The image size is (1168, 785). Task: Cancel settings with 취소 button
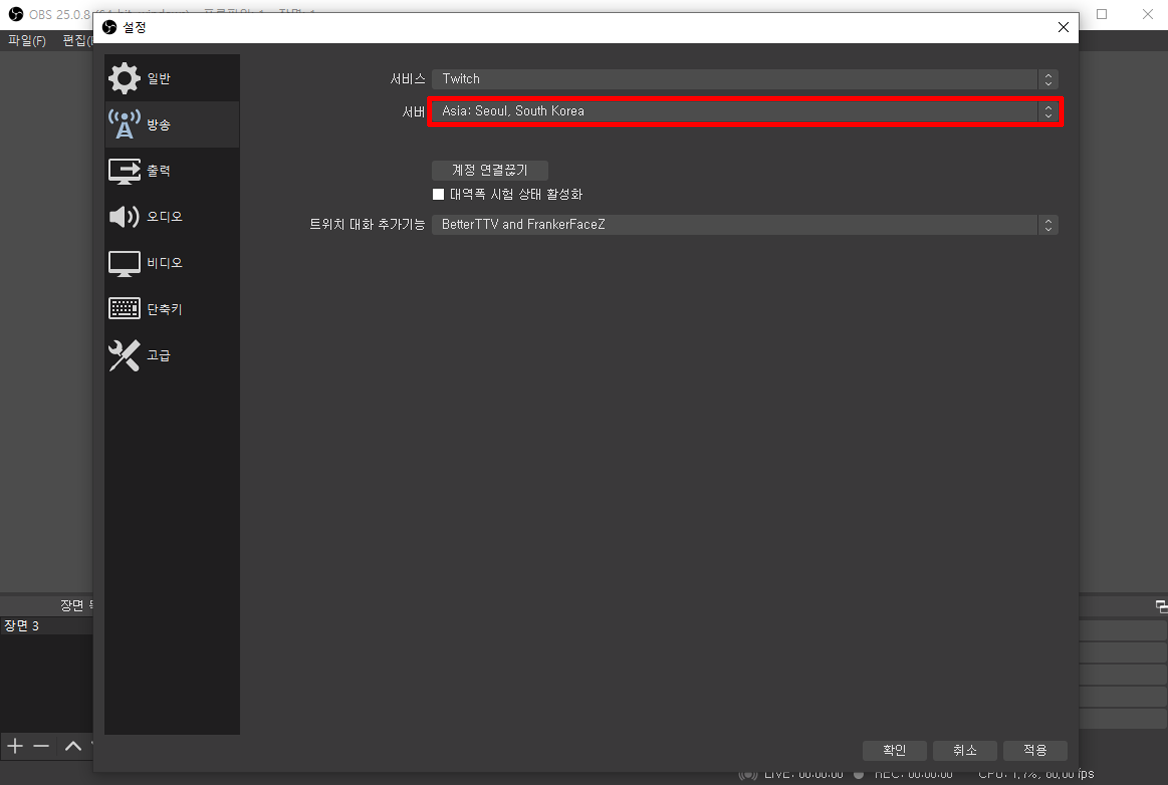[x=965, y=750]
